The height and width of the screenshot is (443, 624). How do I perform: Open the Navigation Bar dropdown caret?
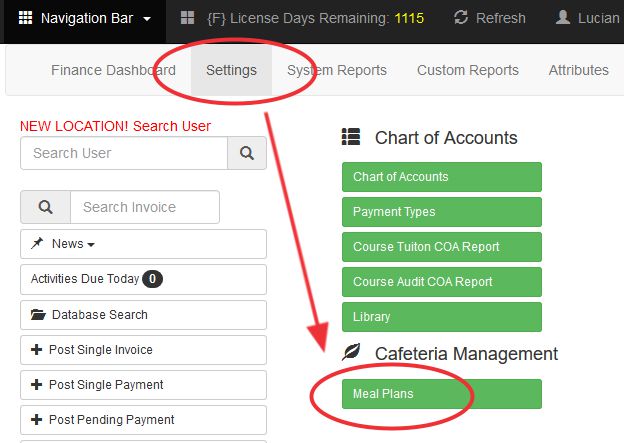pyautogui.click(x=147, y=19)
